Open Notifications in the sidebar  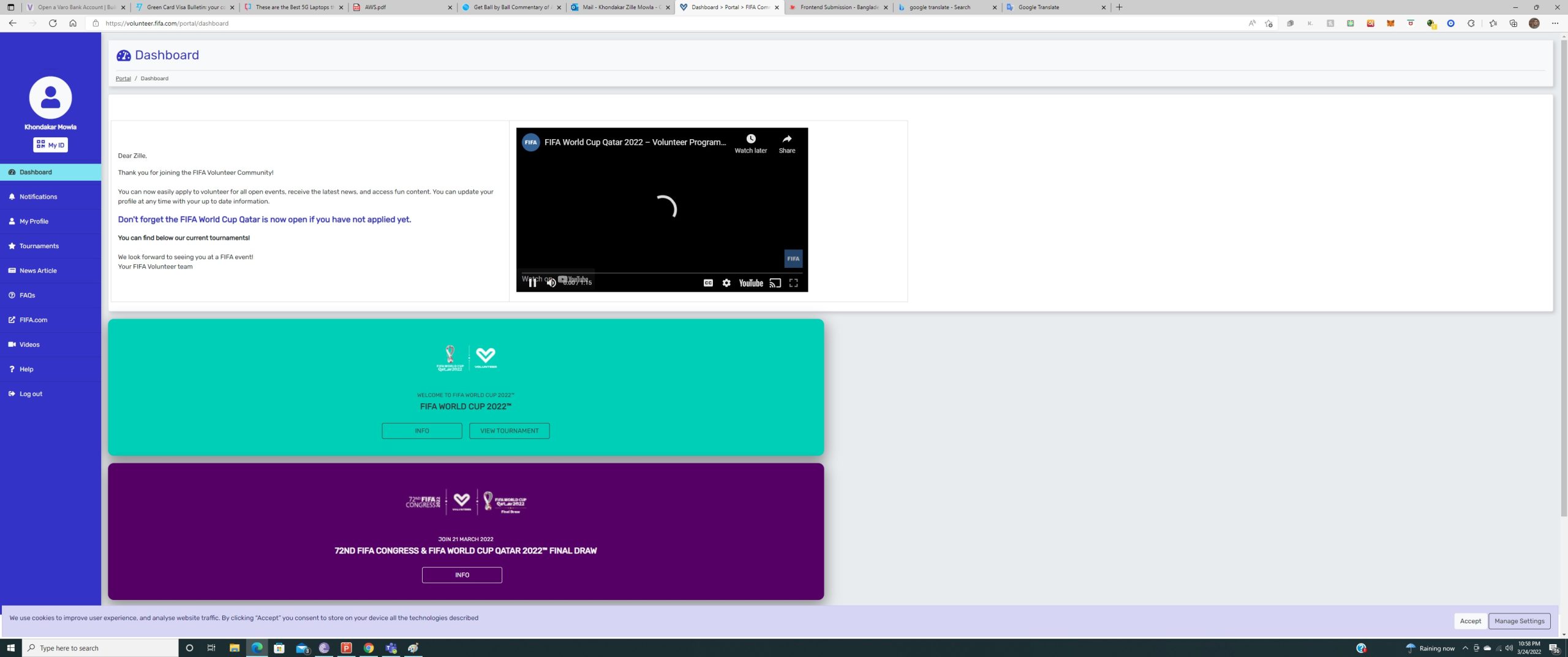point(38,197)
